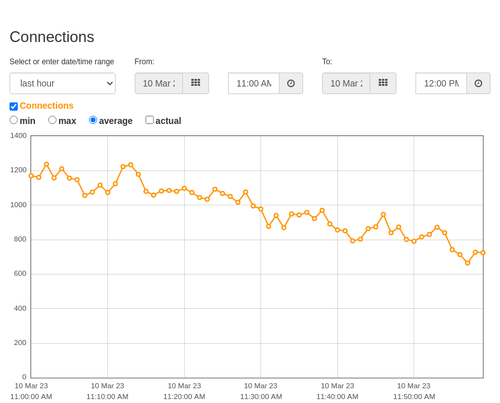Enable the actual checkbox
Image resolution: width=500 pixels, height=403 pixels.
tap(150, 120)
